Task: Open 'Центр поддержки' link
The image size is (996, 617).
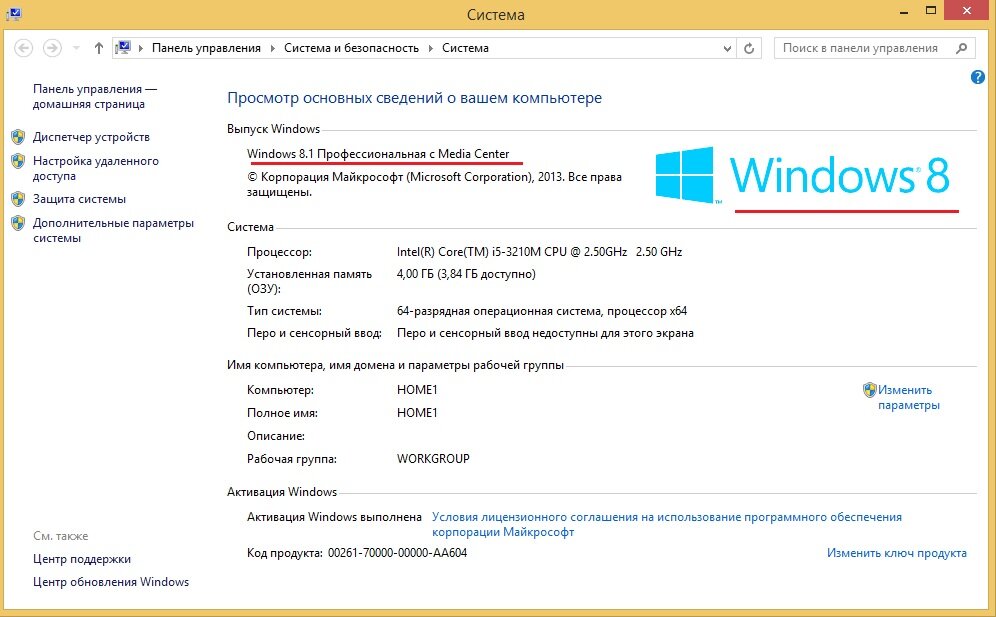Action: 82,559
